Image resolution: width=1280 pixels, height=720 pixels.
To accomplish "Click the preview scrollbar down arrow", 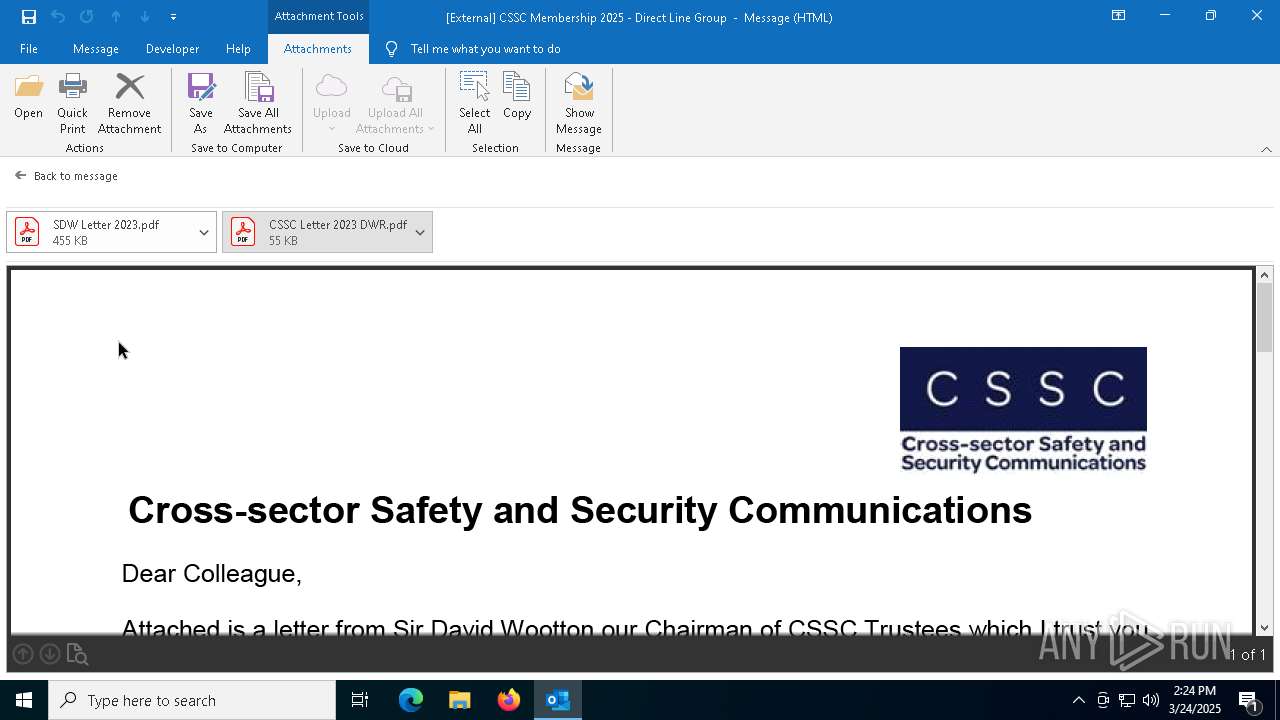I will [1265, 627].
